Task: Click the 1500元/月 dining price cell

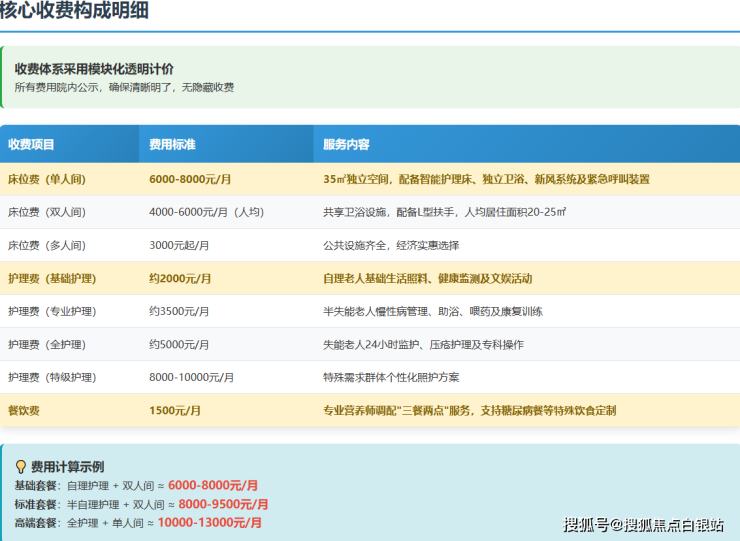Action: (x=175, y=410)
